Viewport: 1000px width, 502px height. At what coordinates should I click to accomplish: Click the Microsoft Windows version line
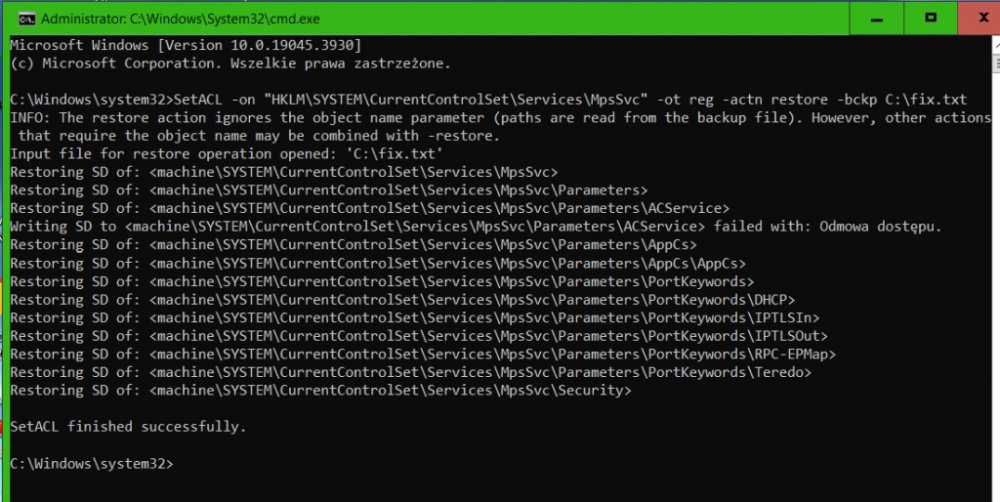pyautogui.click(x=186, y=45)
